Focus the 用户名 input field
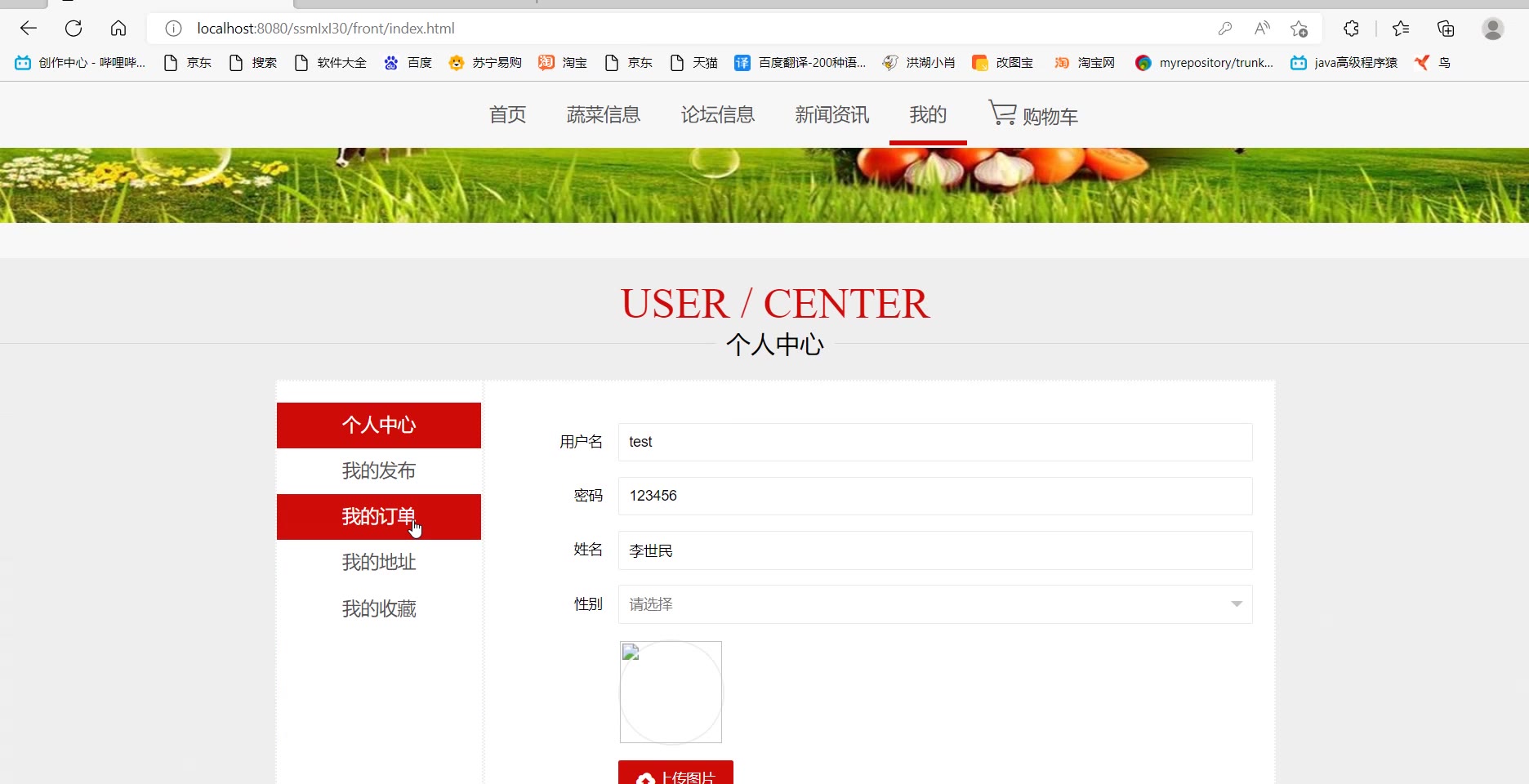The width and height of the screenshot is (1529, 784). click(x=935, y=442)
